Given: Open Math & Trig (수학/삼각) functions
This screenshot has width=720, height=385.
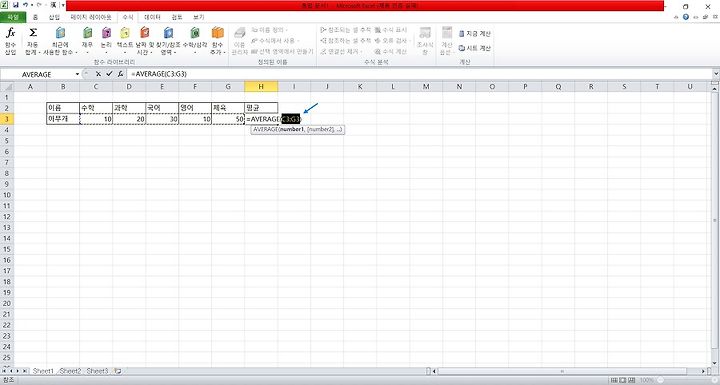Looking at the screenshot, I should point(195,41).
